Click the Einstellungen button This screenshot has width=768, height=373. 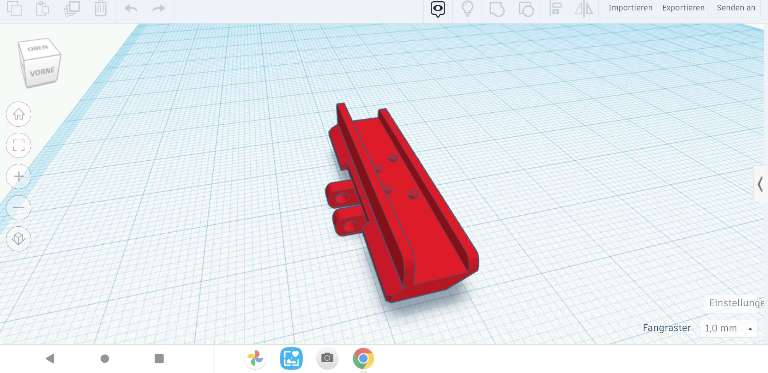tap(737, 303)
